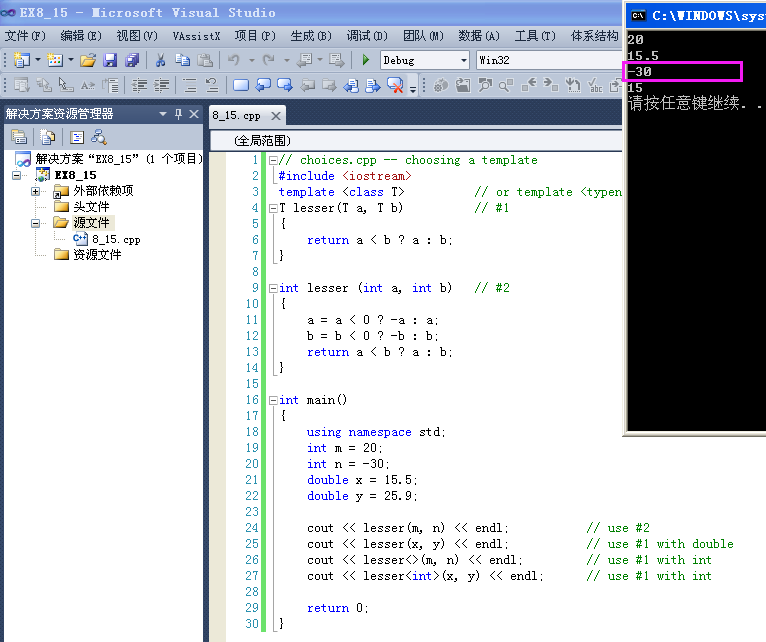The image size is (766, 642).
Task: Click the Uncomment Selection icon
Action: pyautogui.click(x=212, y=86)
